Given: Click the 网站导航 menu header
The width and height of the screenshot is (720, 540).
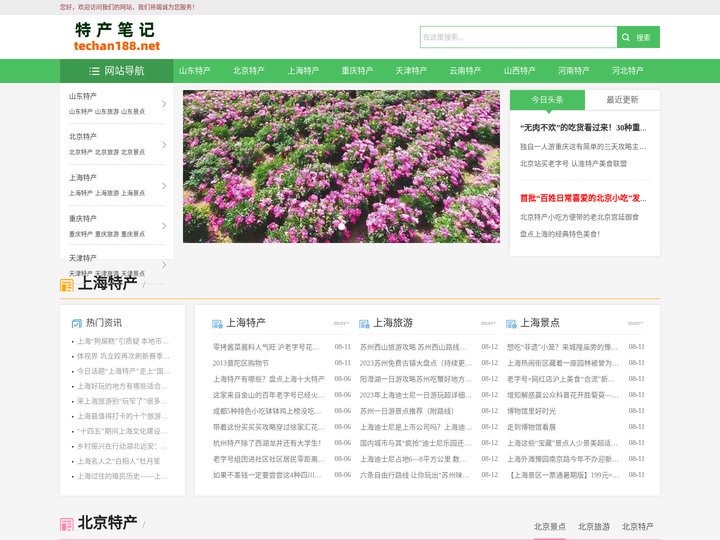Looking at the screenshot, I should coord(117,71).
